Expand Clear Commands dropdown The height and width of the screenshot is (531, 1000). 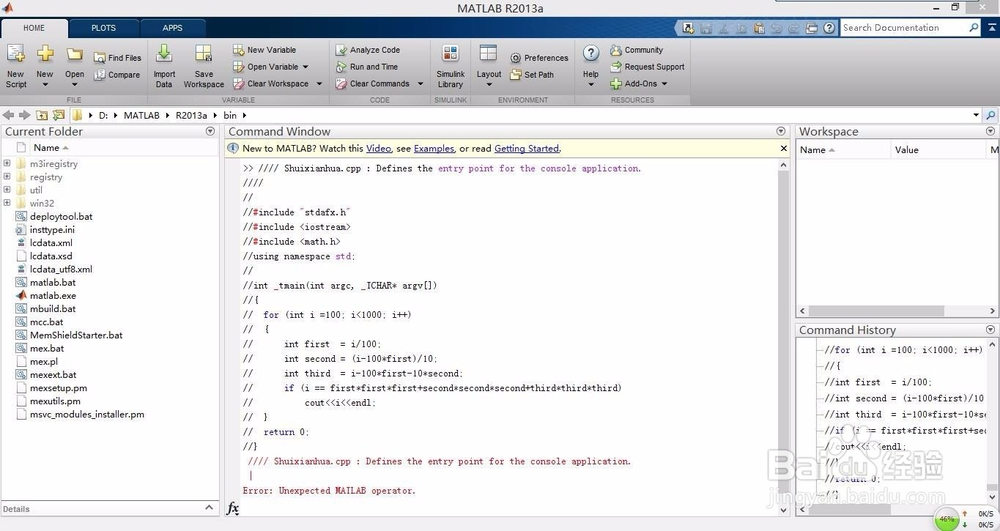tap(420, 84)
